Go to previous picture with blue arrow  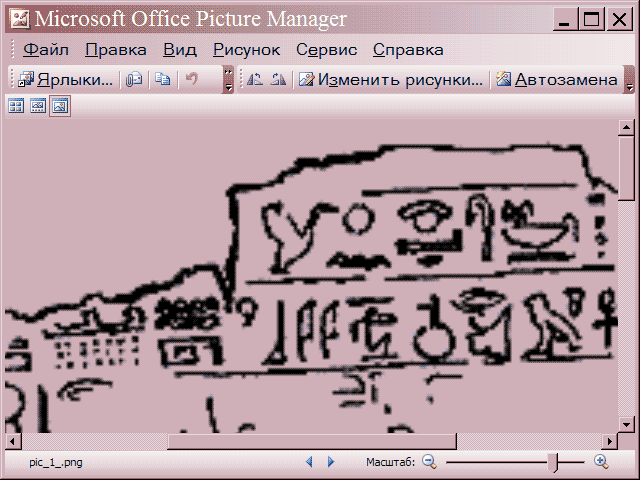[309, 462]
